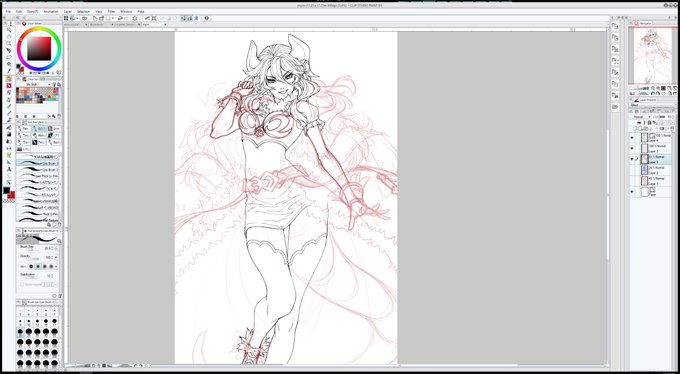Screen dimensions: 680x374
Task: Select the last anti-aliasing level dot
Action: (51, 266)
